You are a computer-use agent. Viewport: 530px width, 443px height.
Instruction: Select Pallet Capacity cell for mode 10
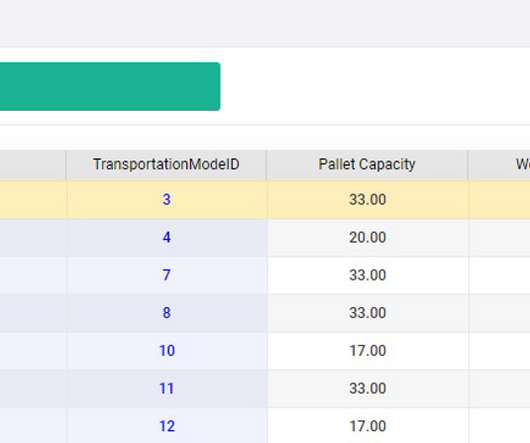(x=368, y=351)
